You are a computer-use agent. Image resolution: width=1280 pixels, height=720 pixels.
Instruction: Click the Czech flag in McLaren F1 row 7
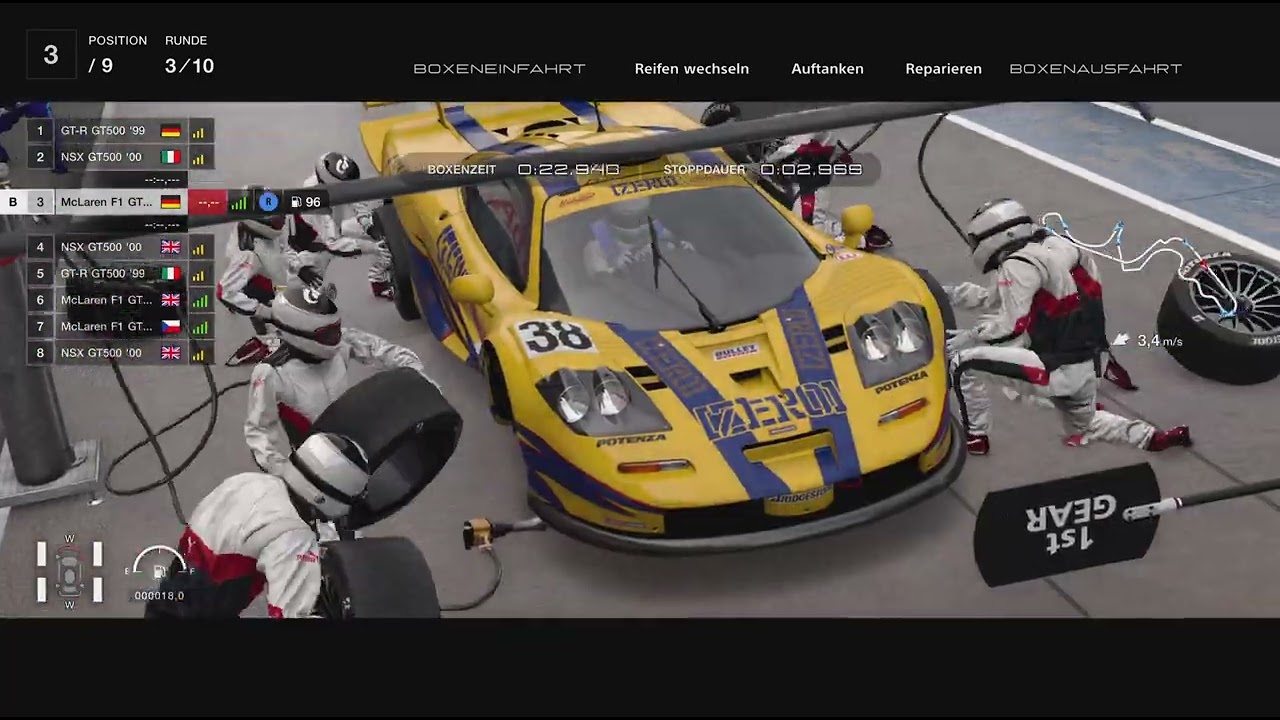170,326
